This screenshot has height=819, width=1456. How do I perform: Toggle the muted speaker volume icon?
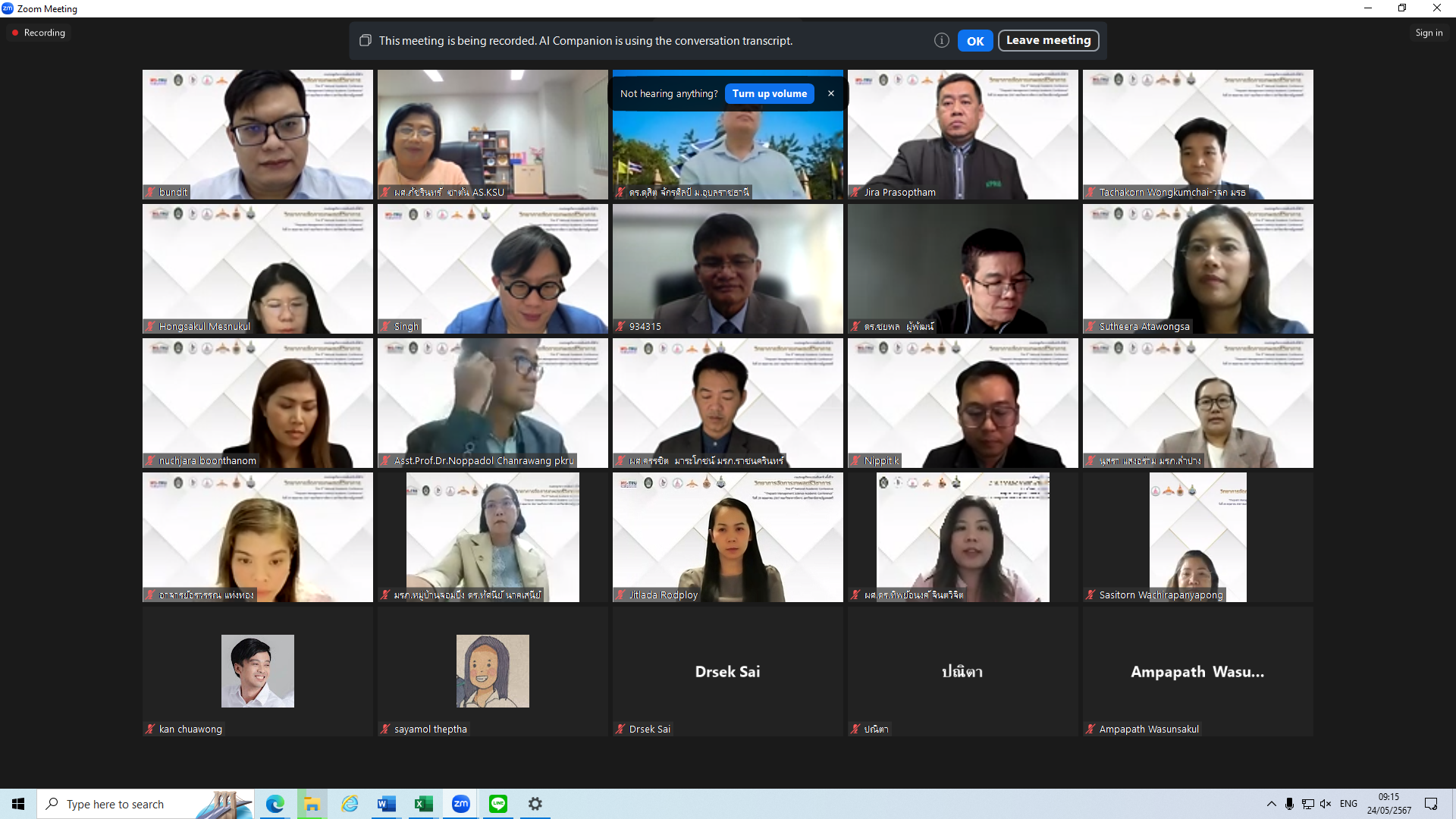coord(1326,804)
